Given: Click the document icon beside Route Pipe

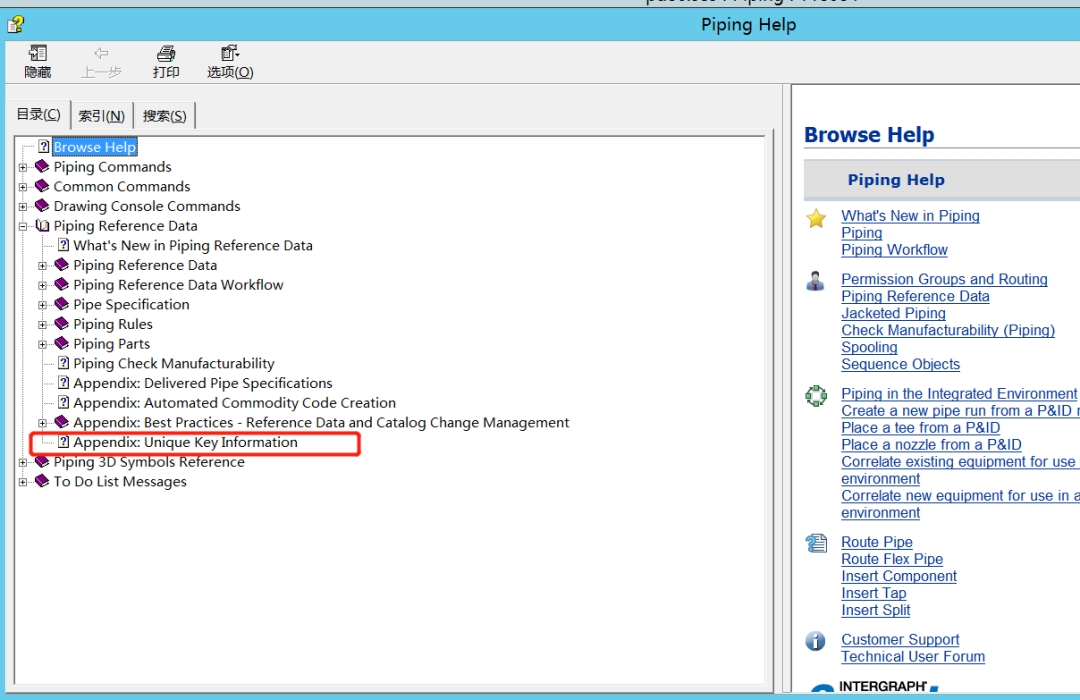Looking at the screenshot, I should [816, 544].
